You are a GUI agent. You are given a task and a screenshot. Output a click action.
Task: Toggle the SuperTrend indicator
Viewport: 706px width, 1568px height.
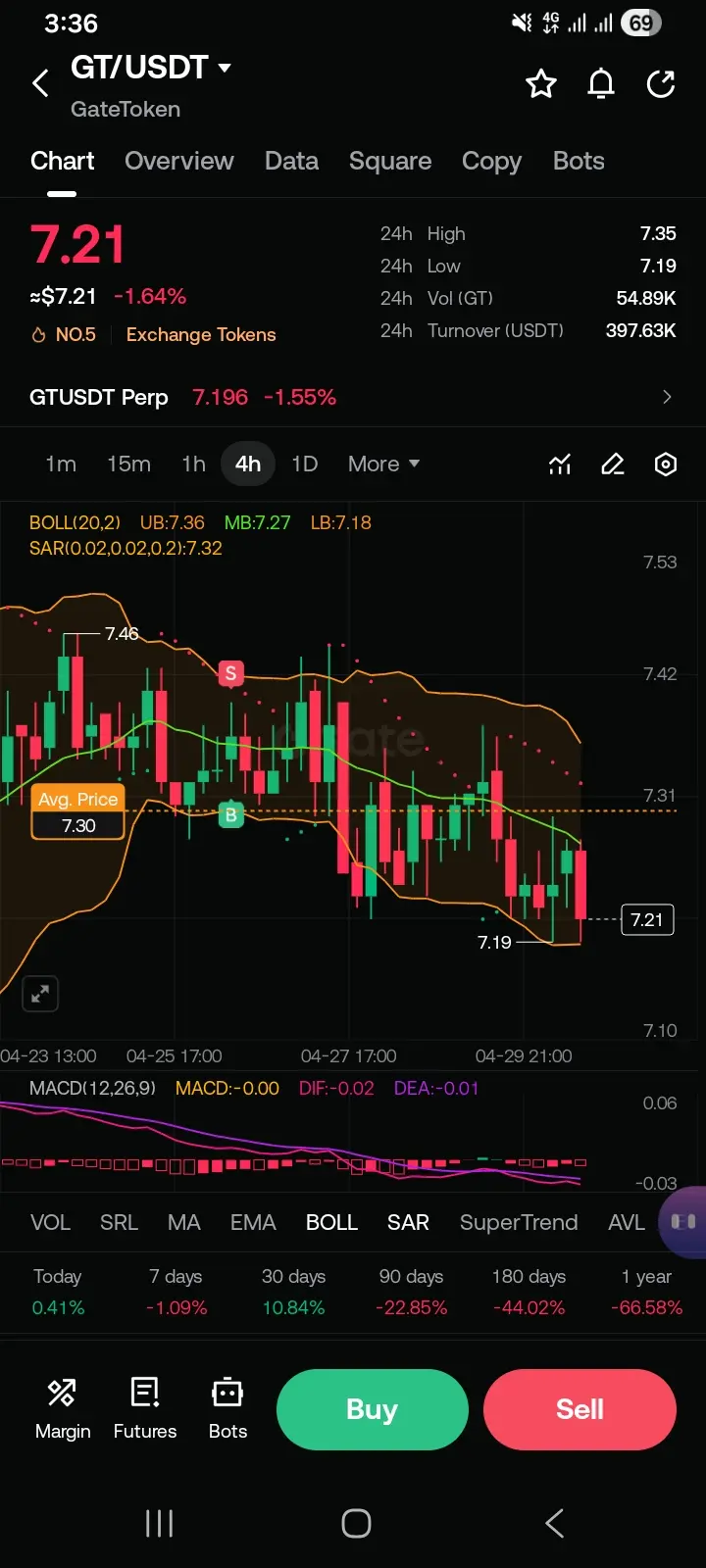pyautogui.click(x=519, y=1222)
